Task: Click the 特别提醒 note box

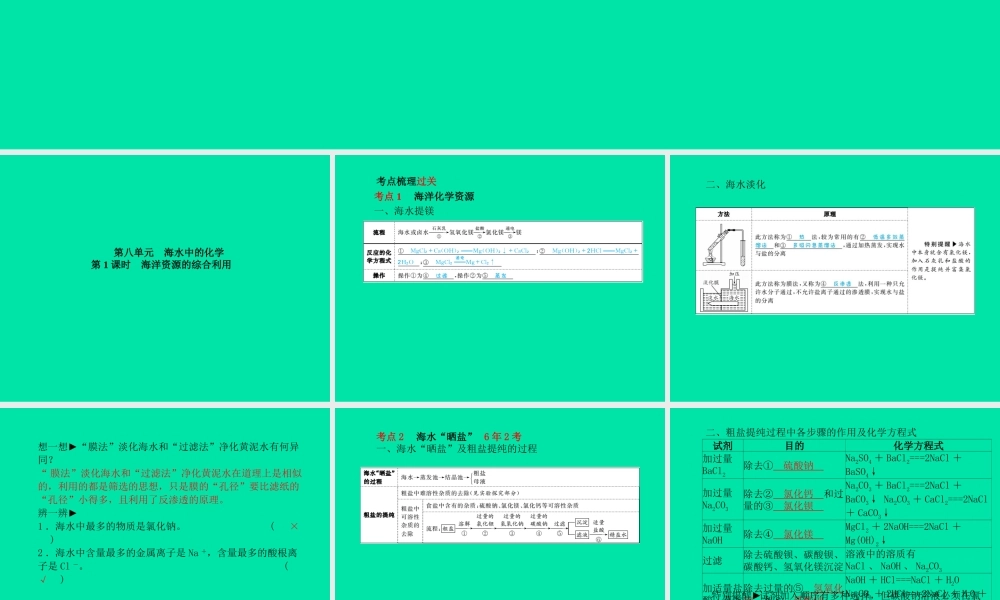Action: tap(941, 261)
